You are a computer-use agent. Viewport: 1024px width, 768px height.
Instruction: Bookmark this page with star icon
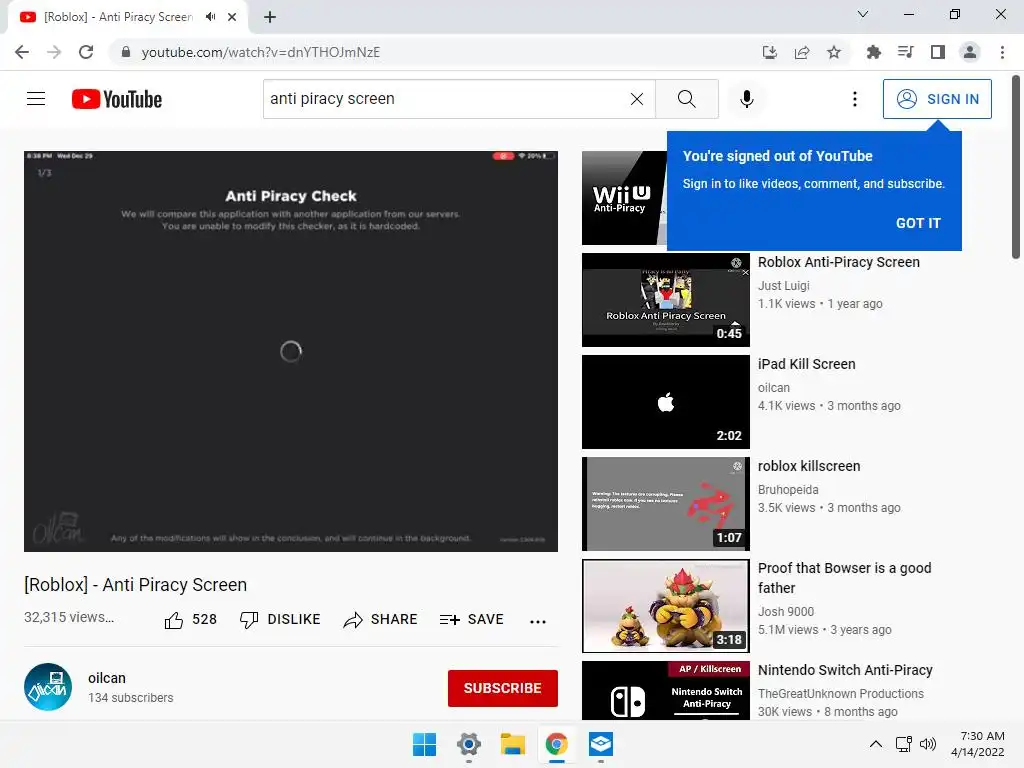coord(834,52)
